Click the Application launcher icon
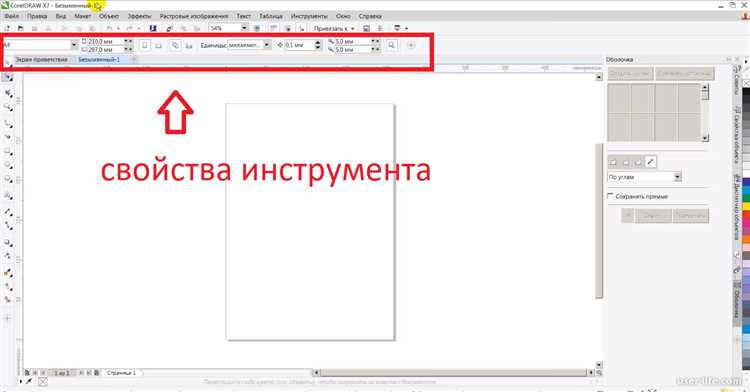This screenshot has width=750, height=392. pos(397,28)
